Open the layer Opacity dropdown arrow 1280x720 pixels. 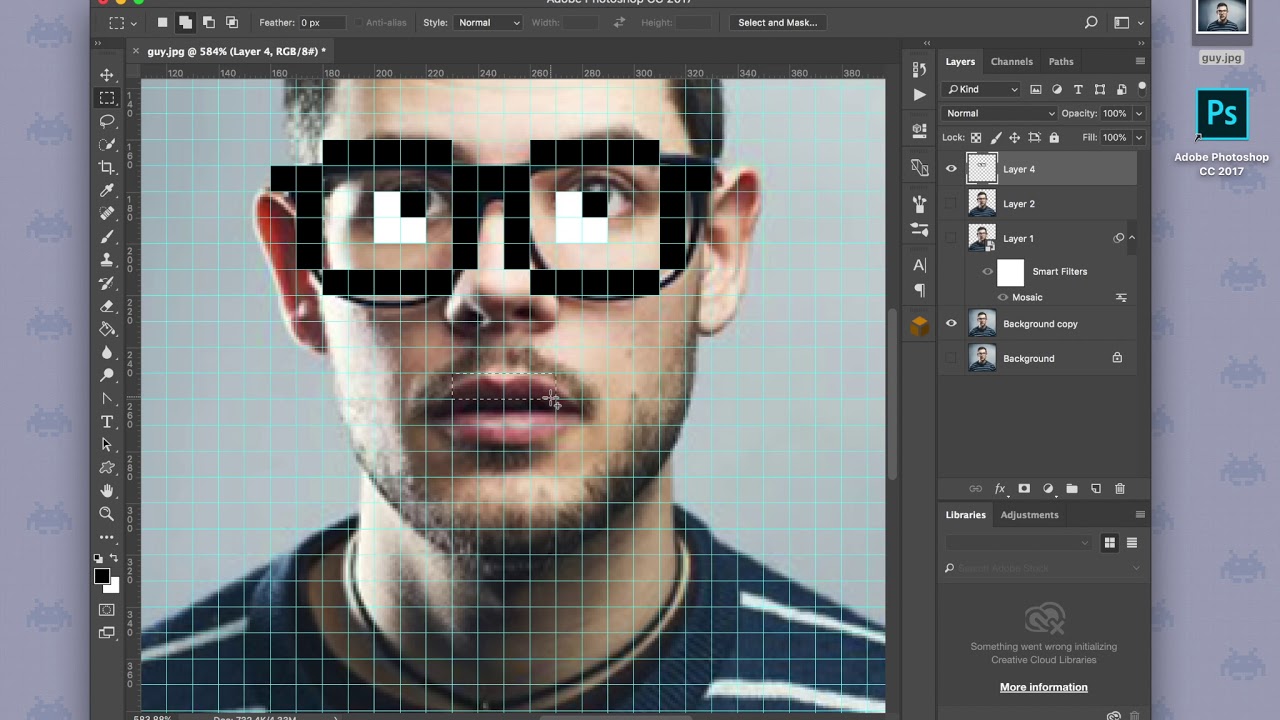pyautogui.click(x=1138, y=113)
